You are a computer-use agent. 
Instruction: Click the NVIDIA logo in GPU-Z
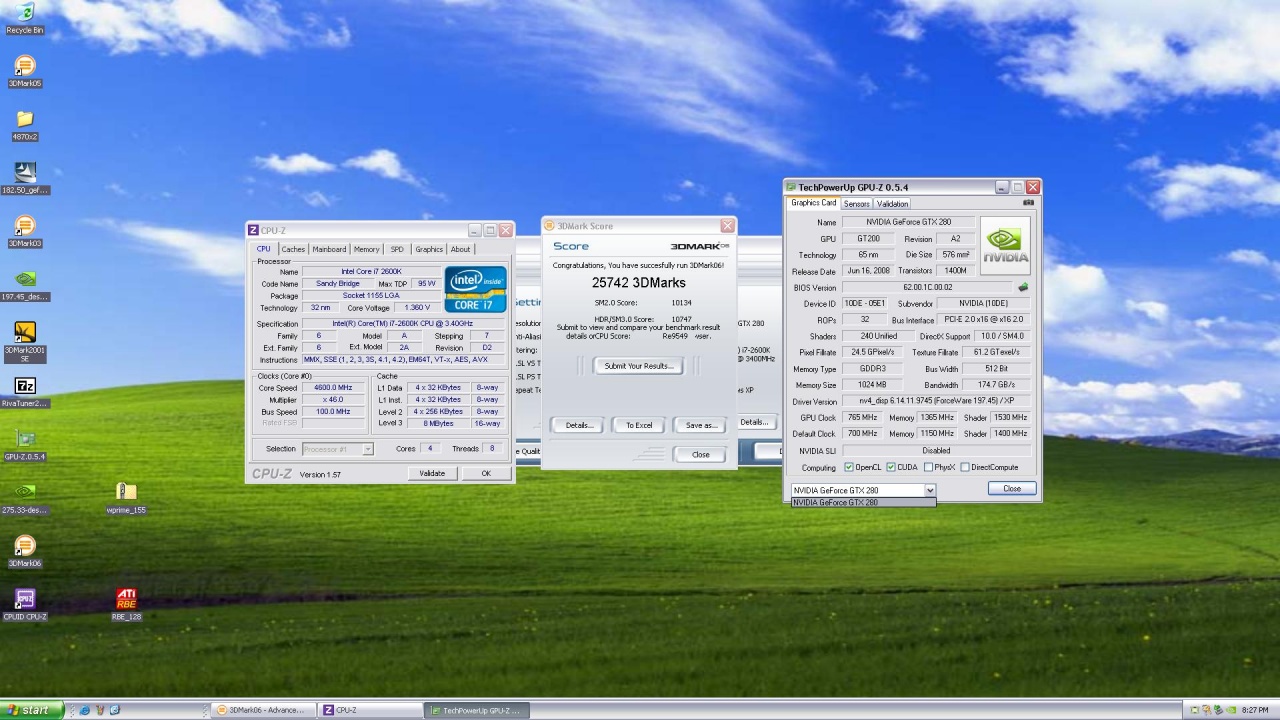coord(1004,245)
